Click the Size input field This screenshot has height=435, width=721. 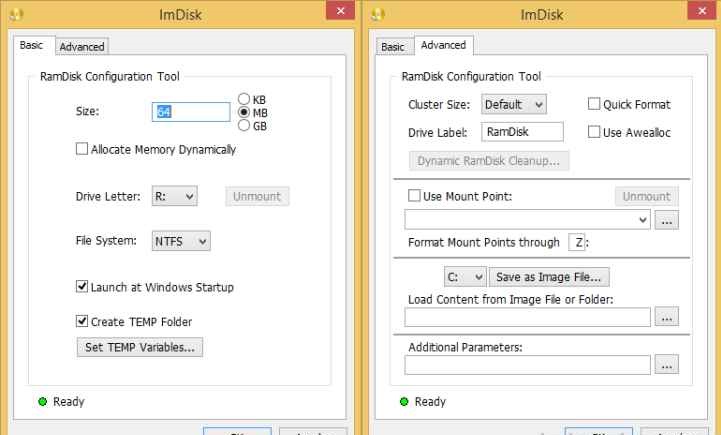[x=191, y=113]
